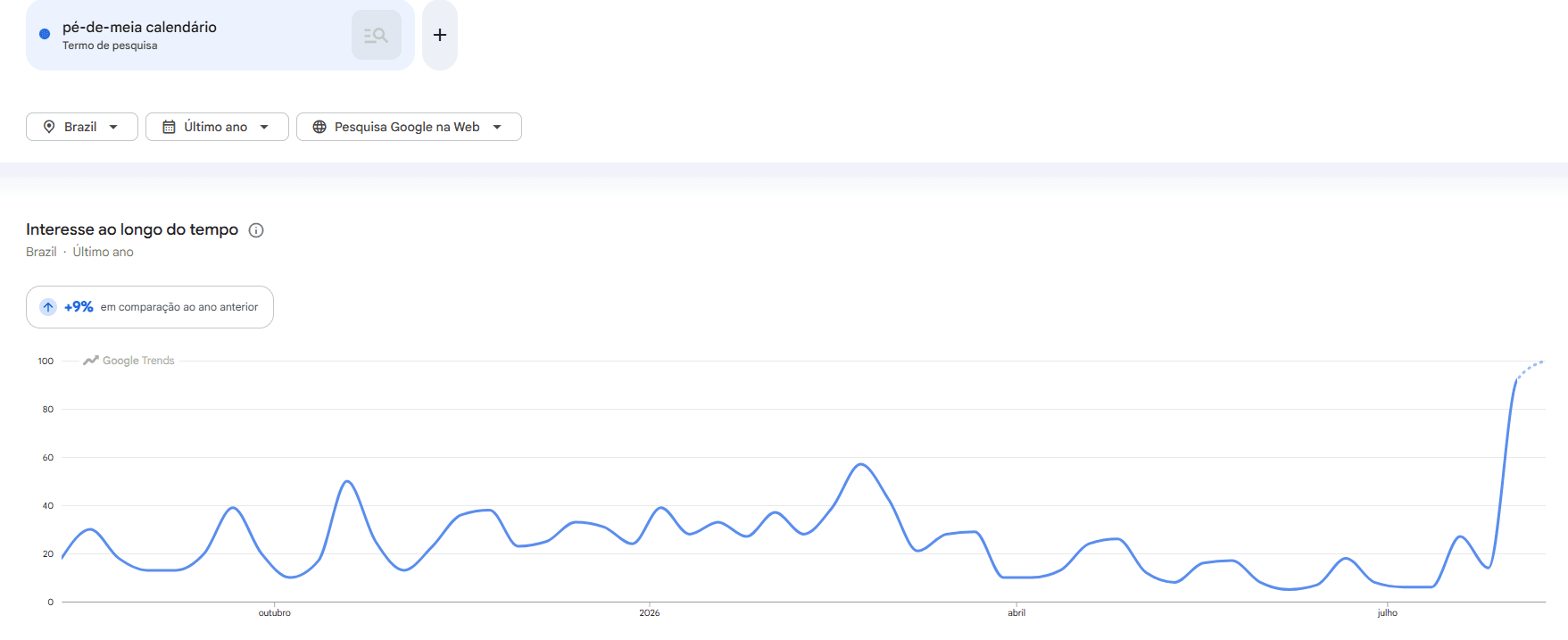1568x640 pixels.
Task: Select the 2026 marker on the timeline
Action: [650, 612]
